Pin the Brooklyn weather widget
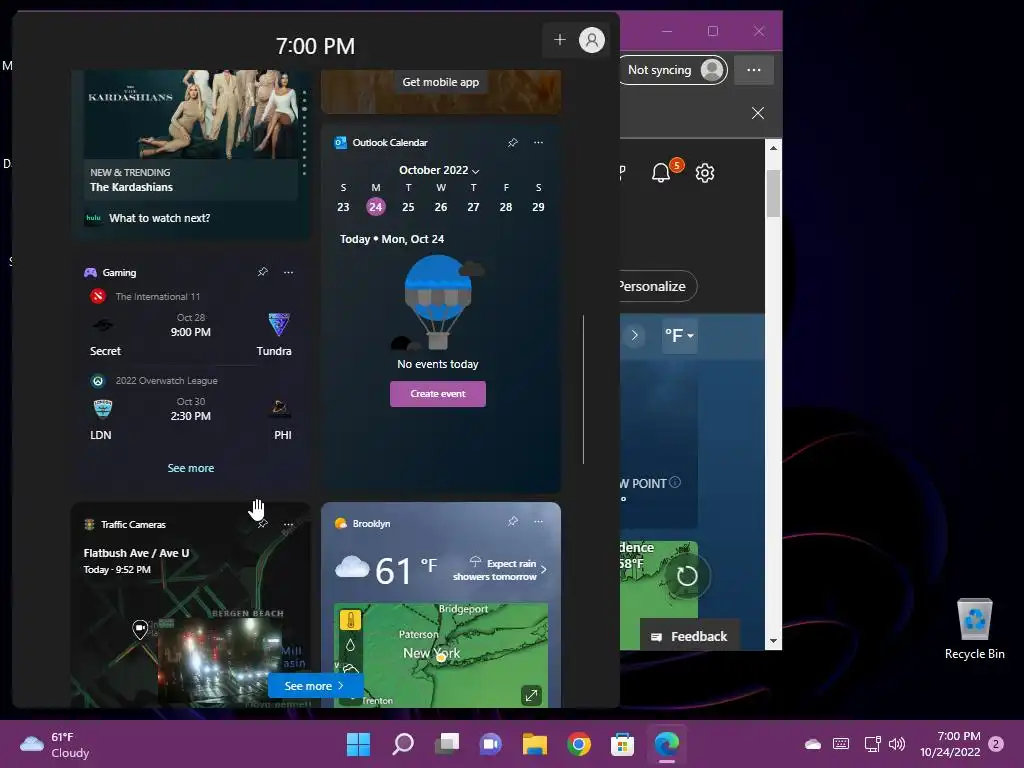The image size is (1024, 768). click(x=513, y=521)
